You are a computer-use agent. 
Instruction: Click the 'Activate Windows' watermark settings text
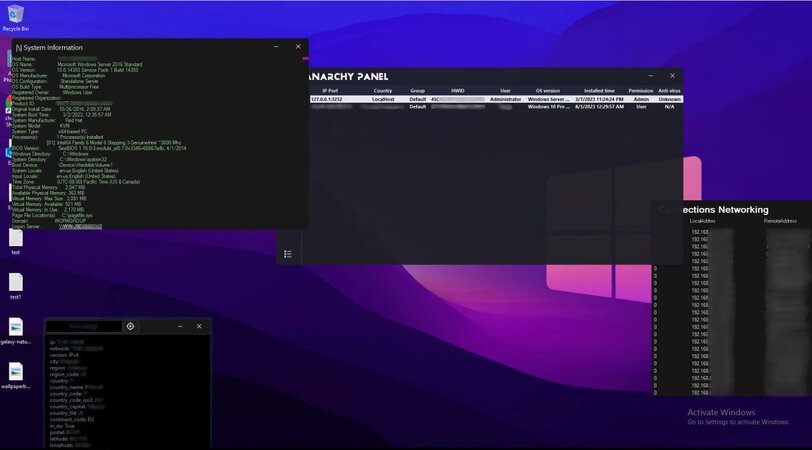coord(738,422)
